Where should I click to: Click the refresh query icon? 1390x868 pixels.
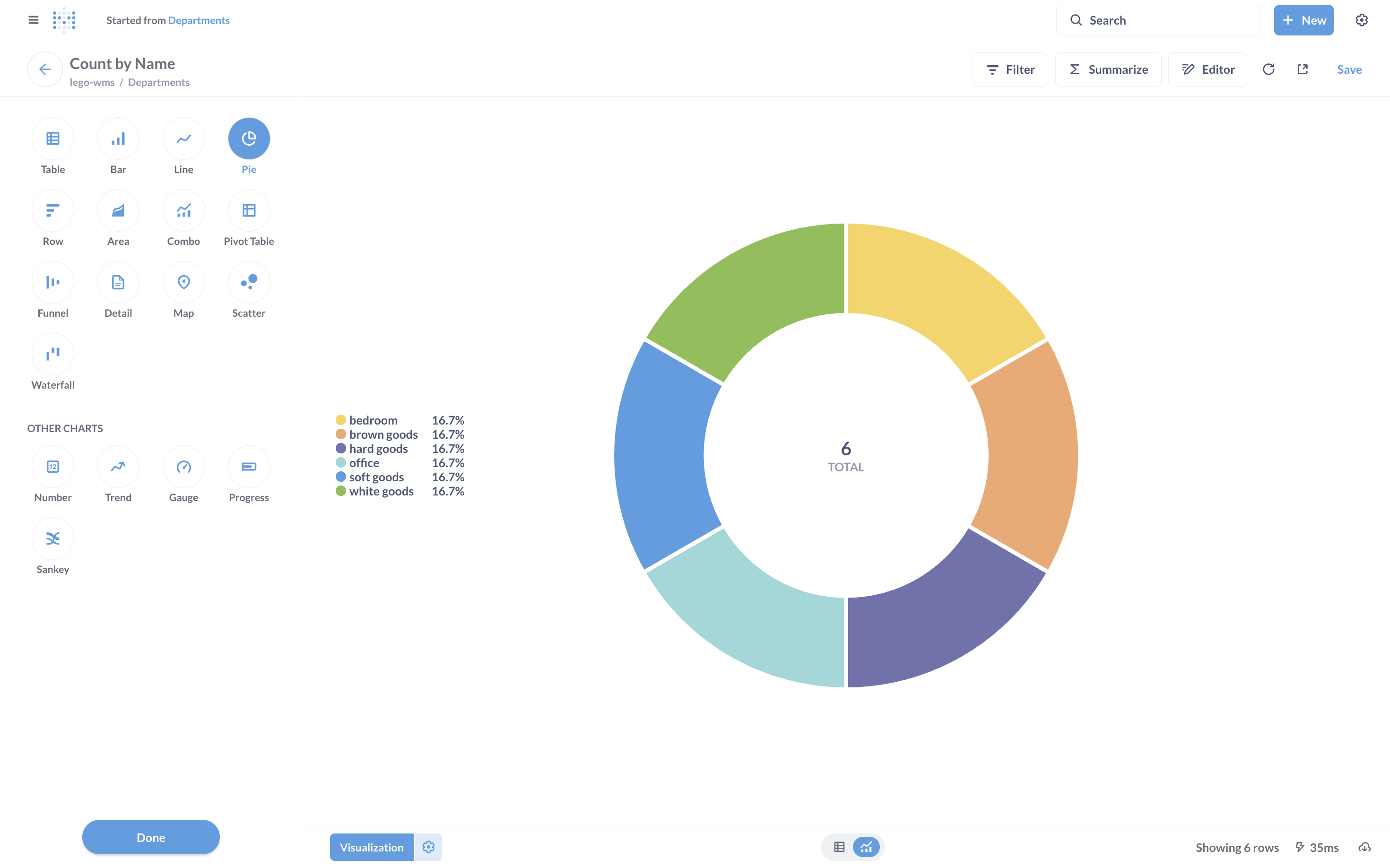(1268, 69)
